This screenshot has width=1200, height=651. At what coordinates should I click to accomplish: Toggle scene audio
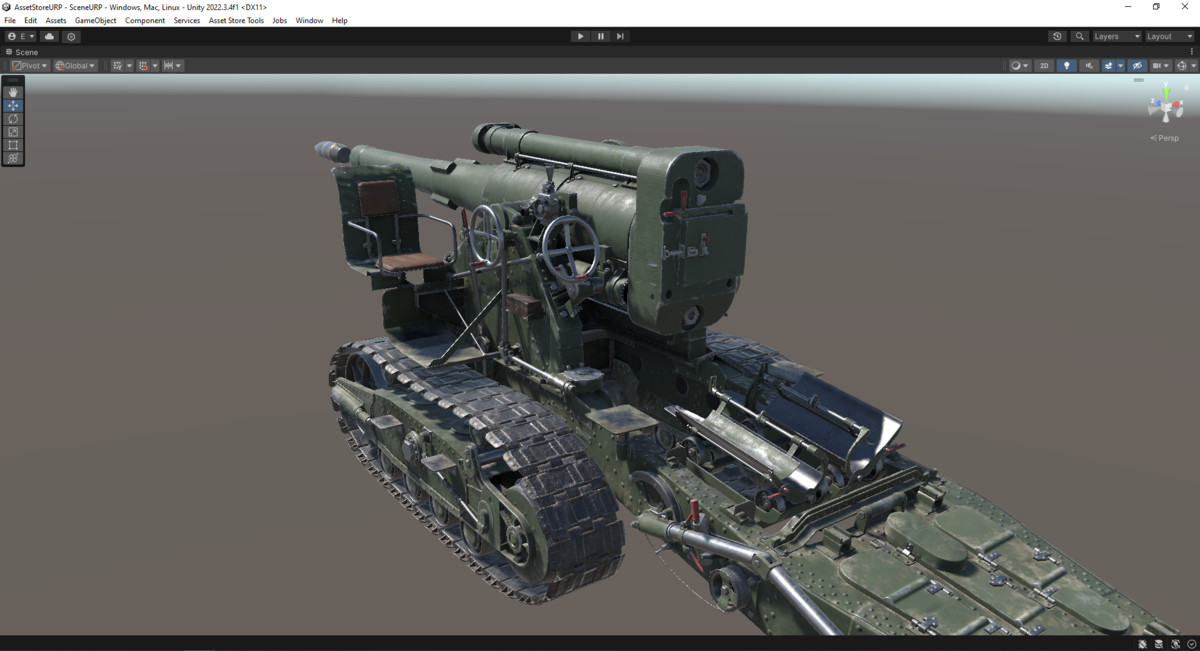[1088, 64]
